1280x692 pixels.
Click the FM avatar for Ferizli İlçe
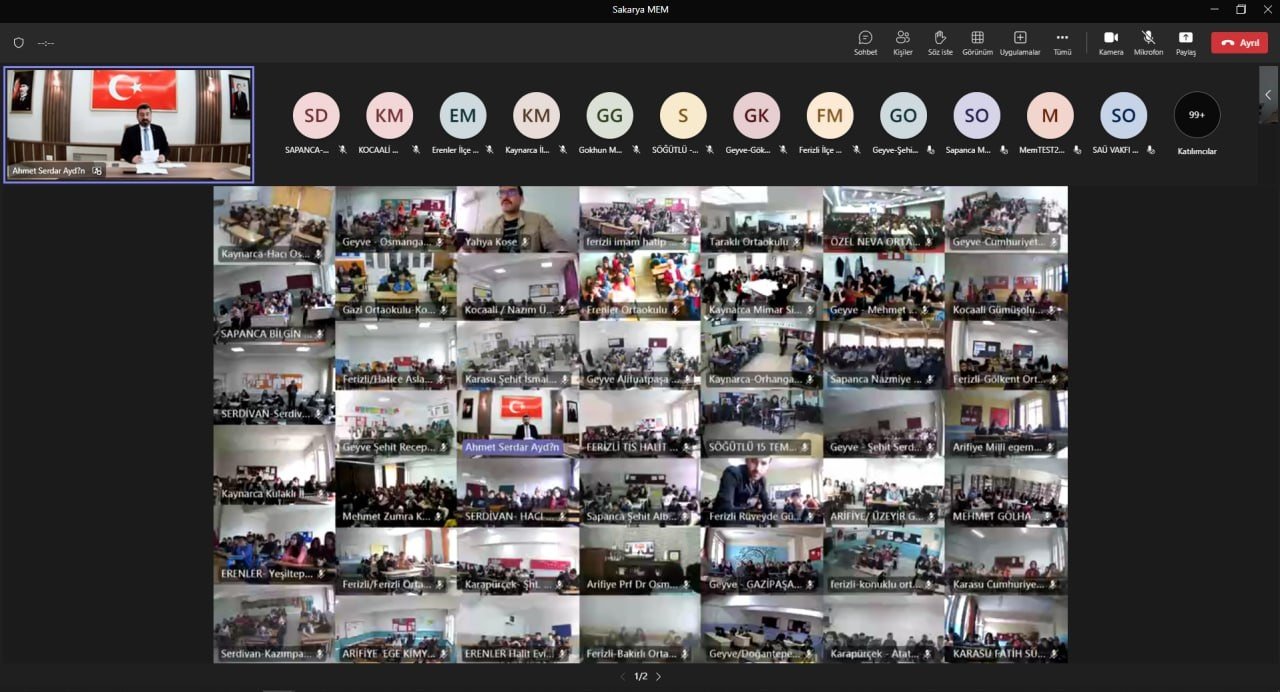pos(829,115)
